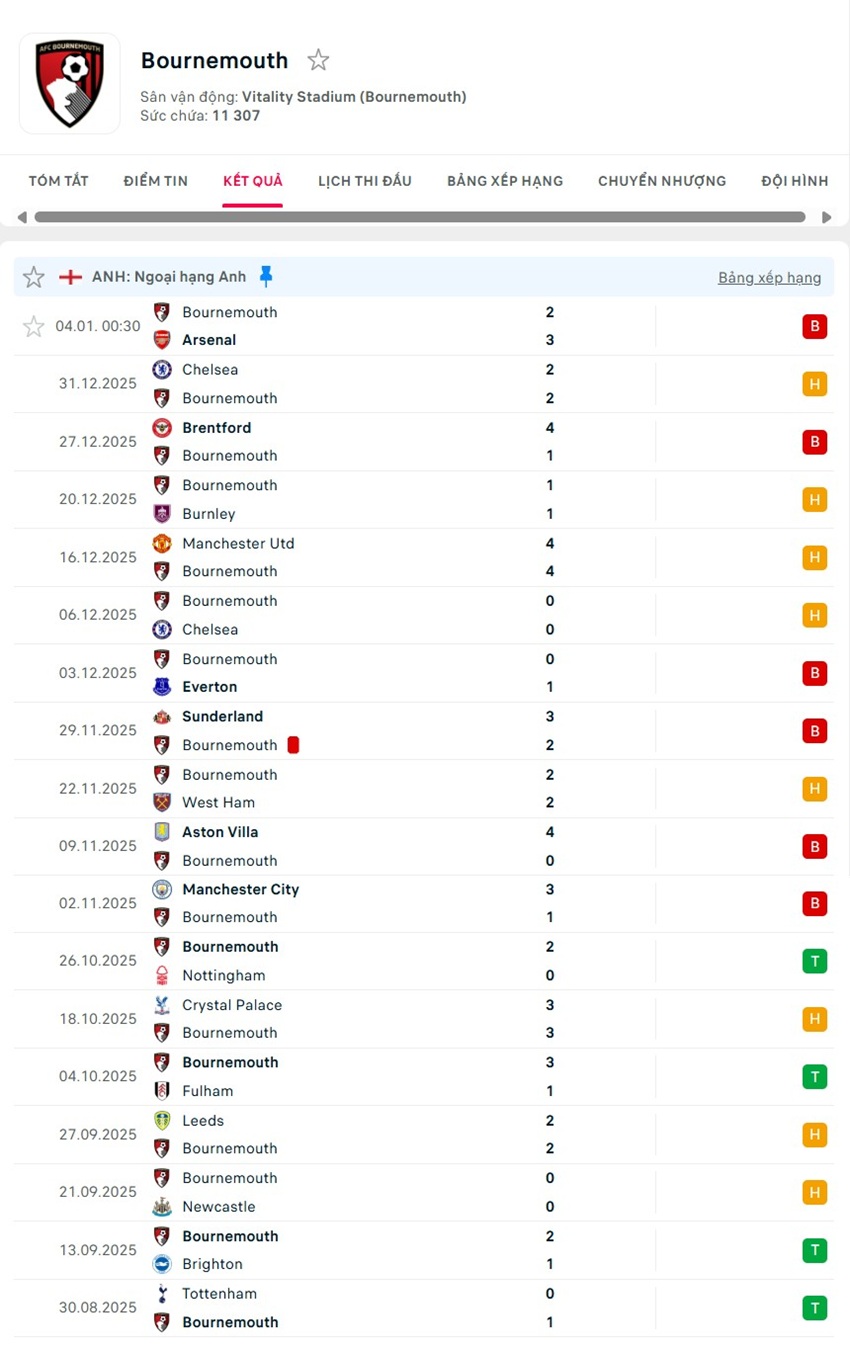
Task: Click the Tottenham logo in the 30.08 match
Action: (x=161, y=1293)
